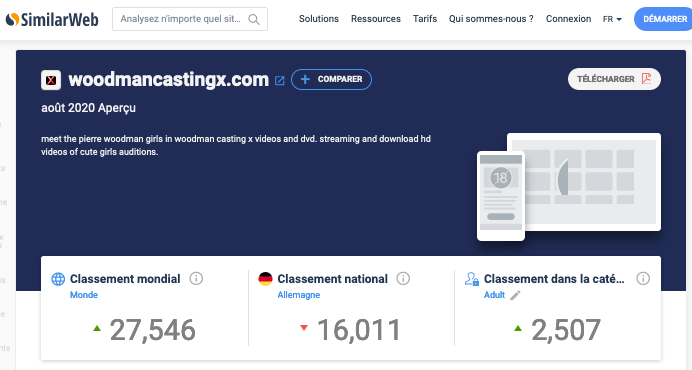Show info for Classement dans la catégorie
The image size is (692, 370).
pos(643,279)
